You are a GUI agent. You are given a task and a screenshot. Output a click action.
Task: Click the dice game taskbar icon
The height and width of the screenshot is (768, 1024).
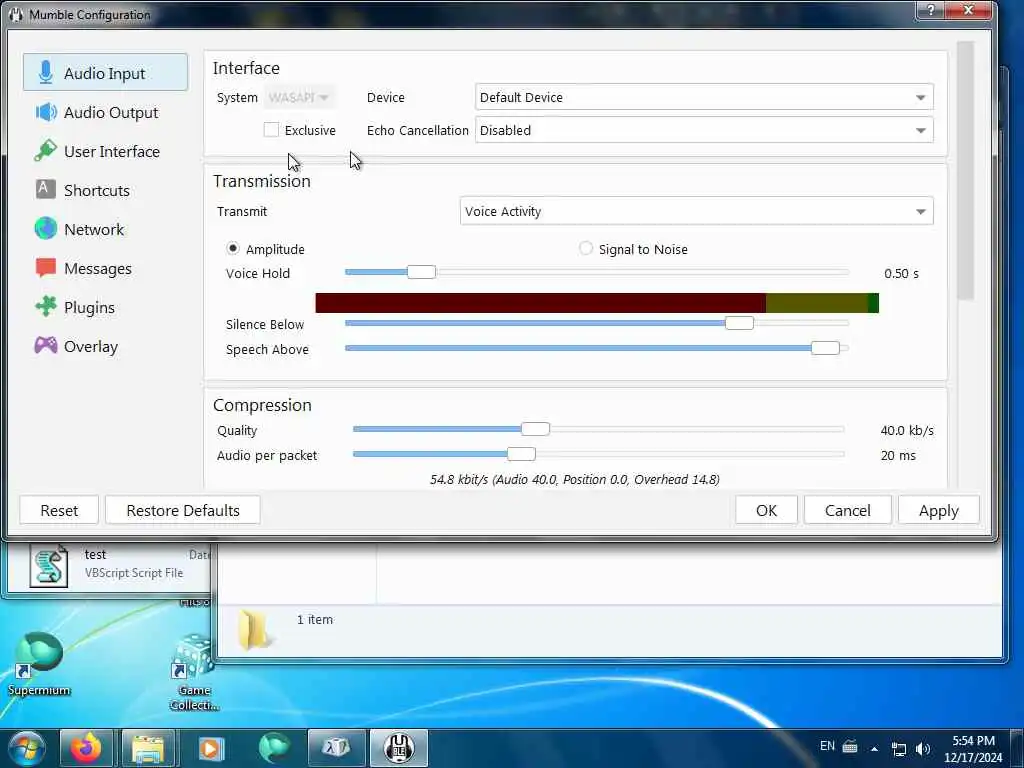(336, 748)
